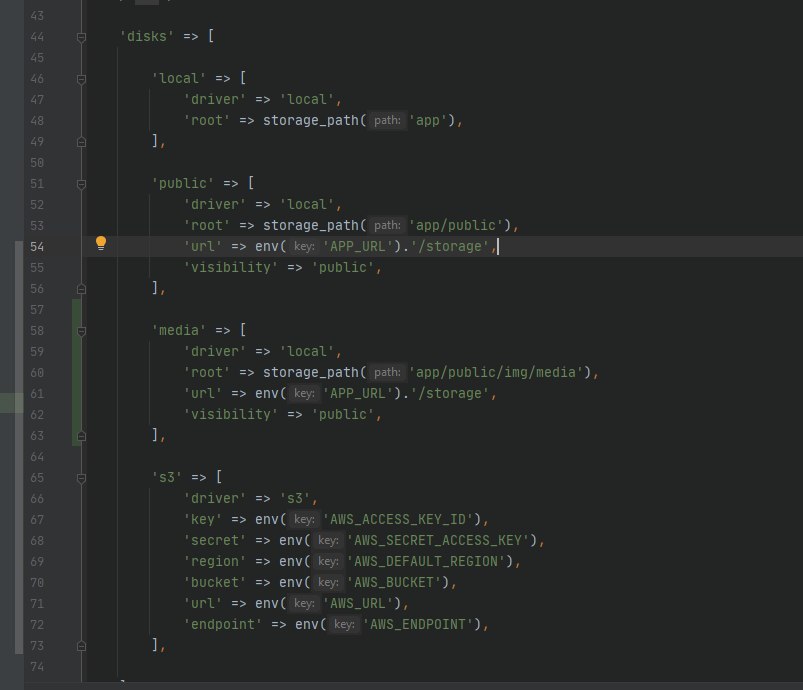Click 'local' value on line 59
The width and height of the screenshot is (803, 690).
(x=306, y=351)
